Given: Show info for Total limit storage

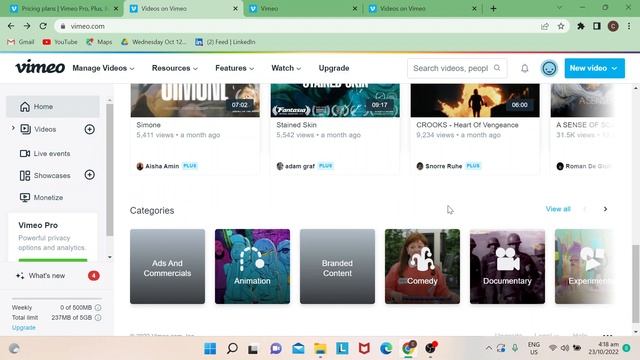Looking at the screenshot, I should [98, 317].
